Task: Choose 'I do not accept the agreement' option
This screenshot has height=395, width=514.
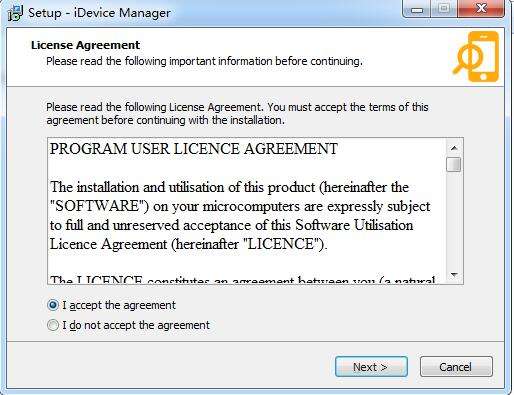Action: [x=53, y=325]
